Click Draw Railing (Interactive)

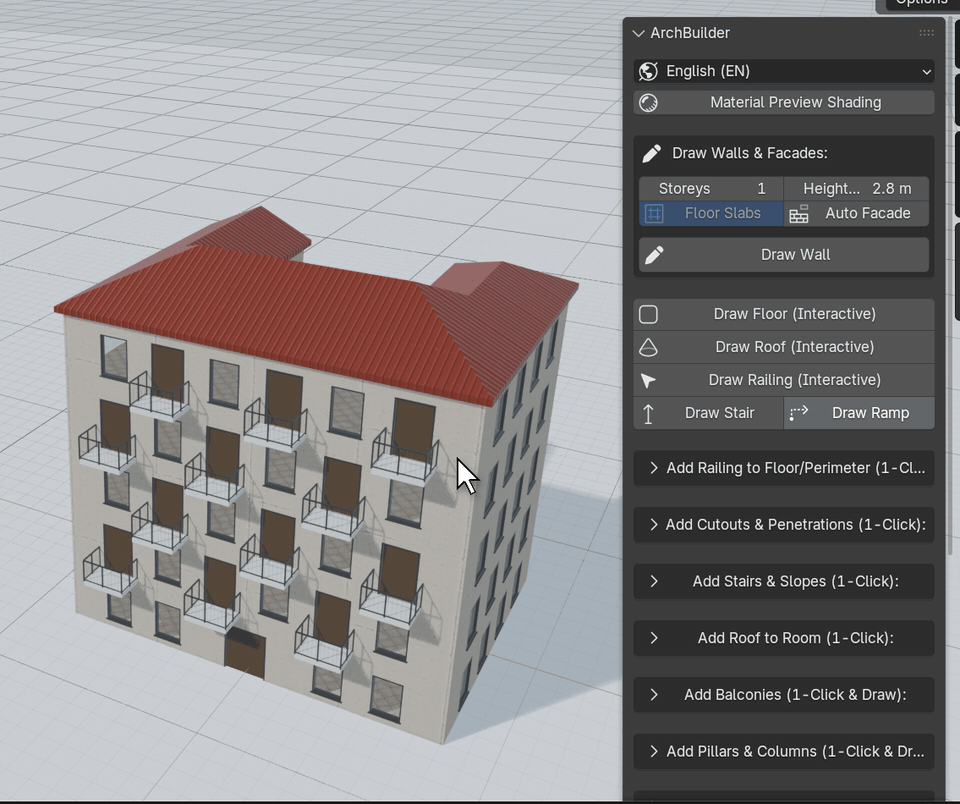point(784,380)
